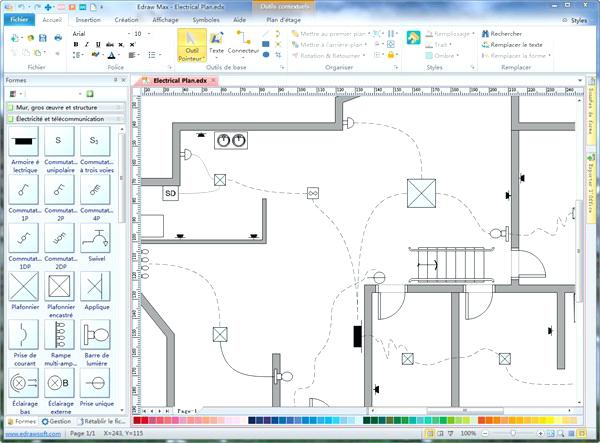The height and width of the screenshot is (443, 600).
Task: Click the Page-1 sheet tab
Action: [187, 411]
